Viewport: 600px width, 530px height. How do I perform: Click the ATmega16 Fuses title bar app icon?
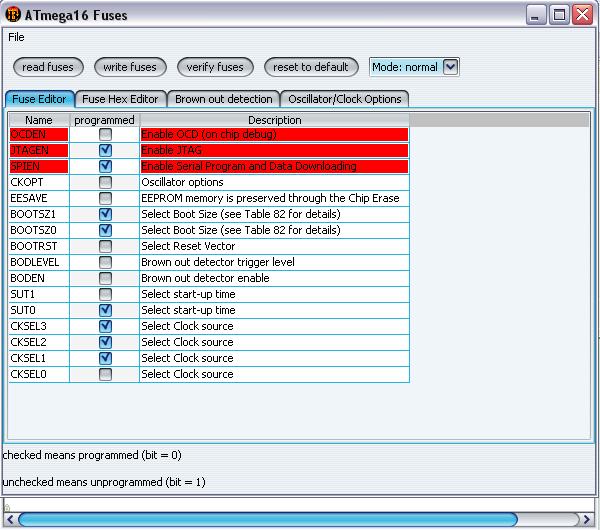13,15
